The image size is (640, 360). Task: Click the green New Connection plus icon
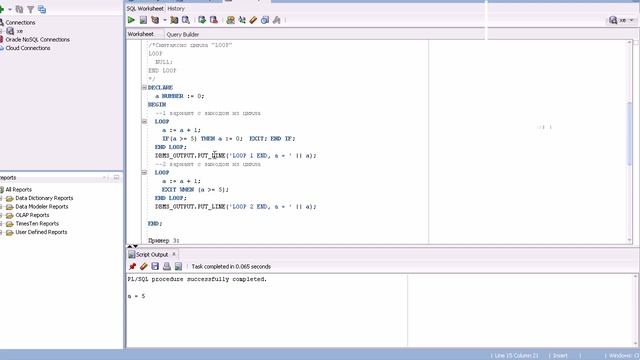coord(2,9)
